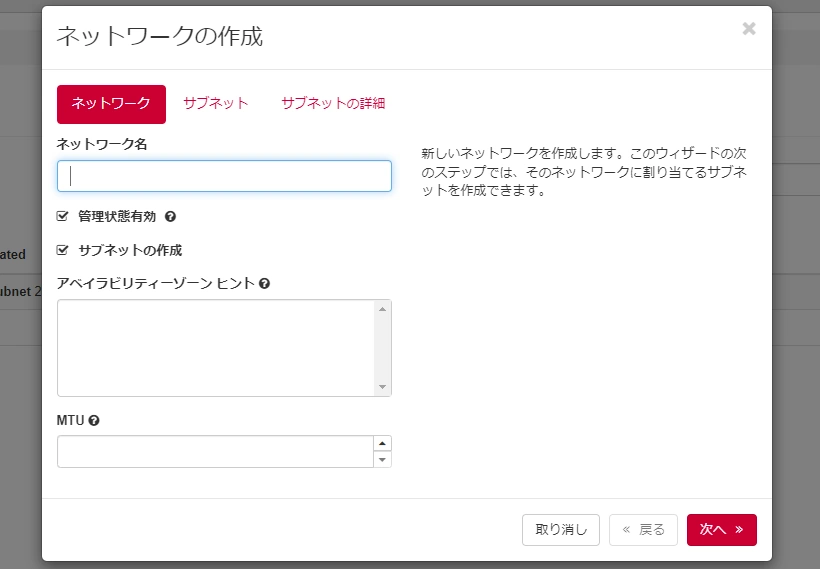Click help icon next to 管理状態有効
Screen dimensions: 820x569
170,217
